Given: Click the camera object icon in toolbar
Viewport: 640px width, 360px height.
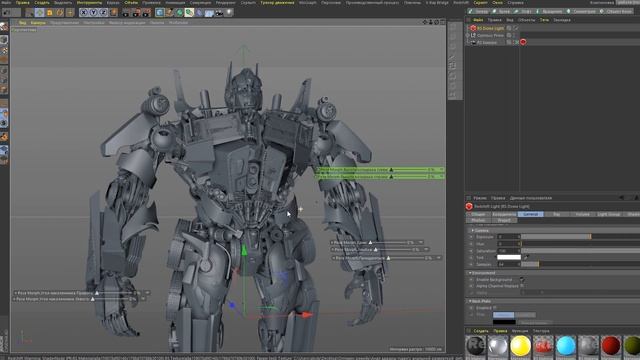Looking at the screenshot, I should tap(219, 13).
